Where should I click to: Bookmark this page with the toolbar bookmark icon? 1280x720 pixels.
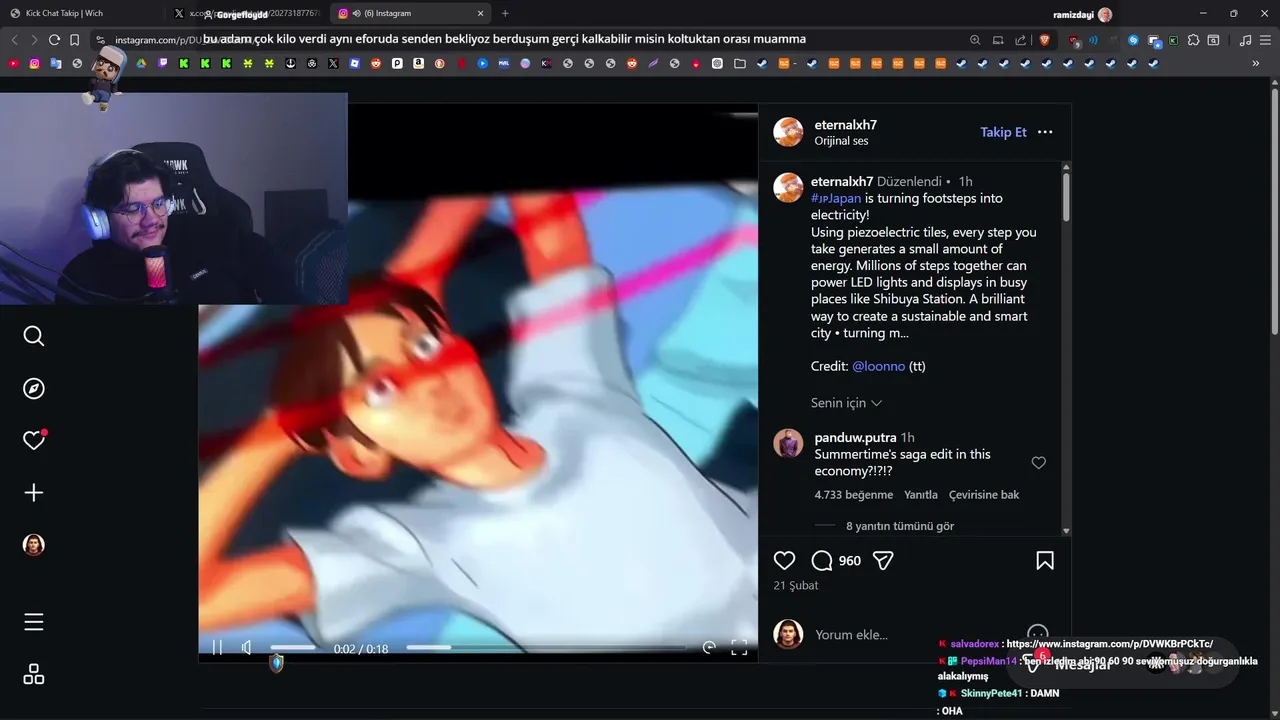74,40
